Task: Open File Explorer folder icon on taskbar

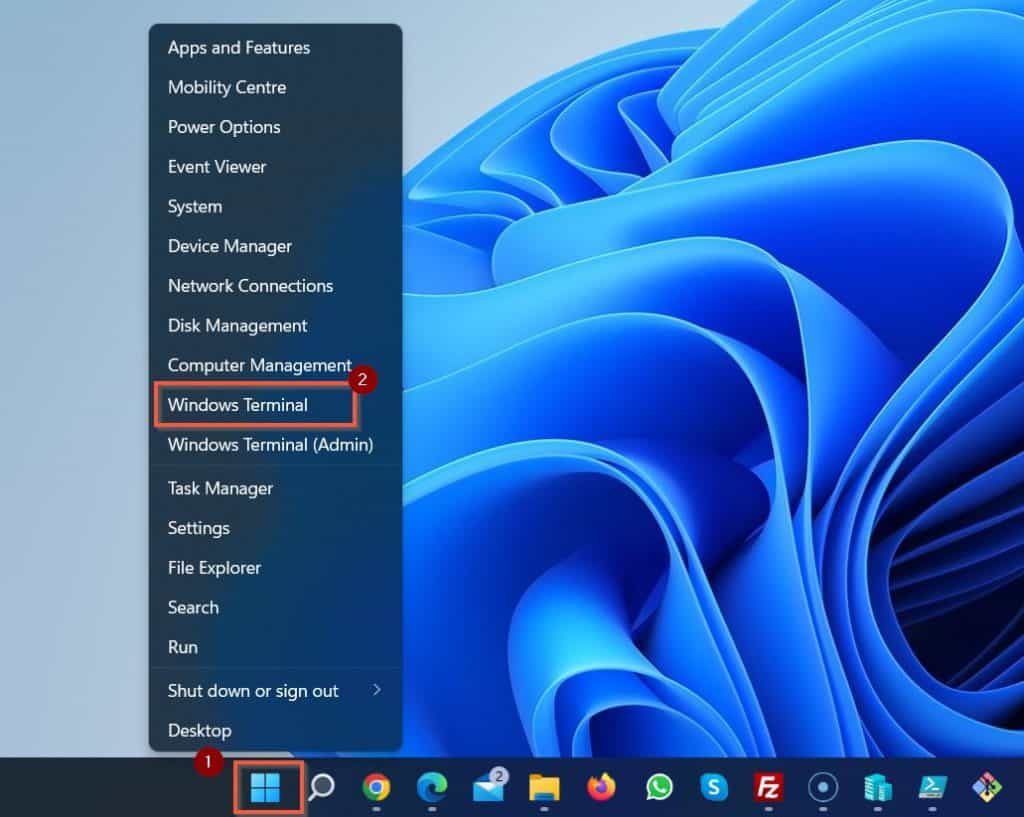Action: click(x=544, y=787)
